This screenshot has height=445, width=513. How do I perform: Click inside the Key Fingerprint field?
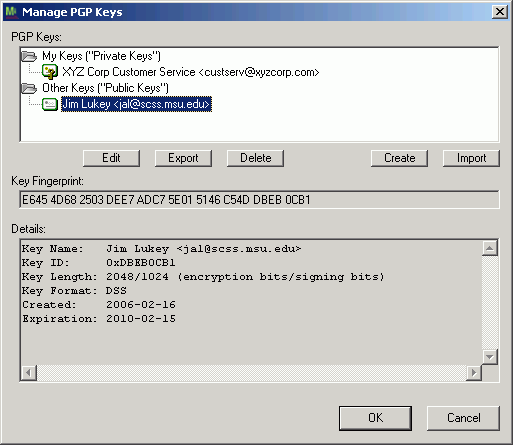click(x=259, y=200)
